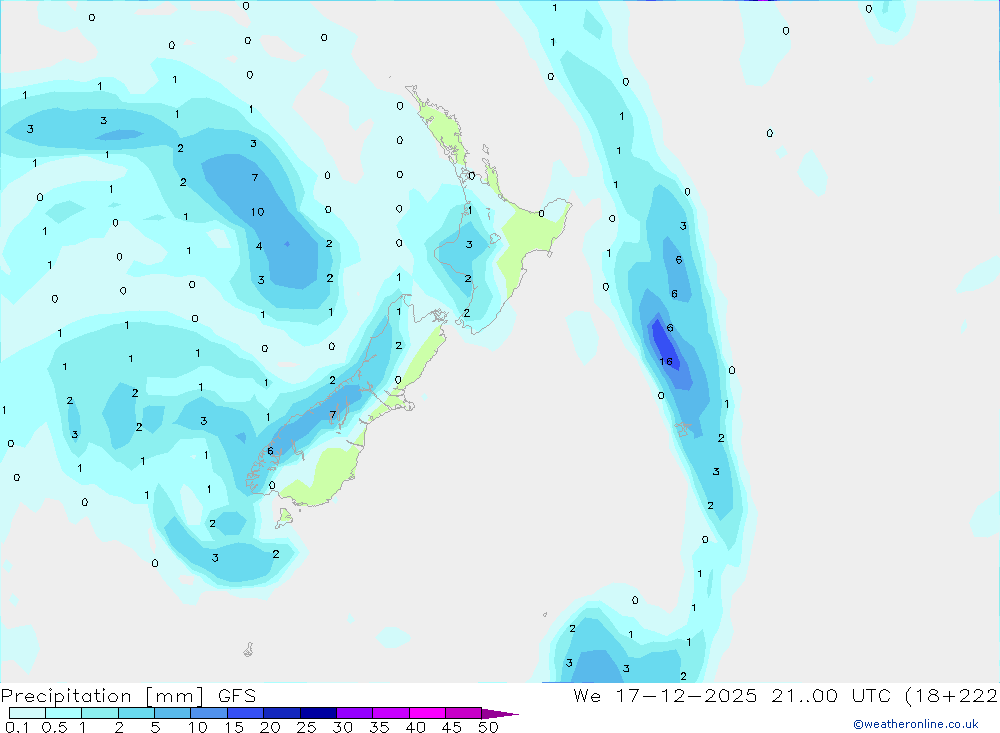
Task: Click the "17-12-2025" date text
Action: [x=687, y=695]
